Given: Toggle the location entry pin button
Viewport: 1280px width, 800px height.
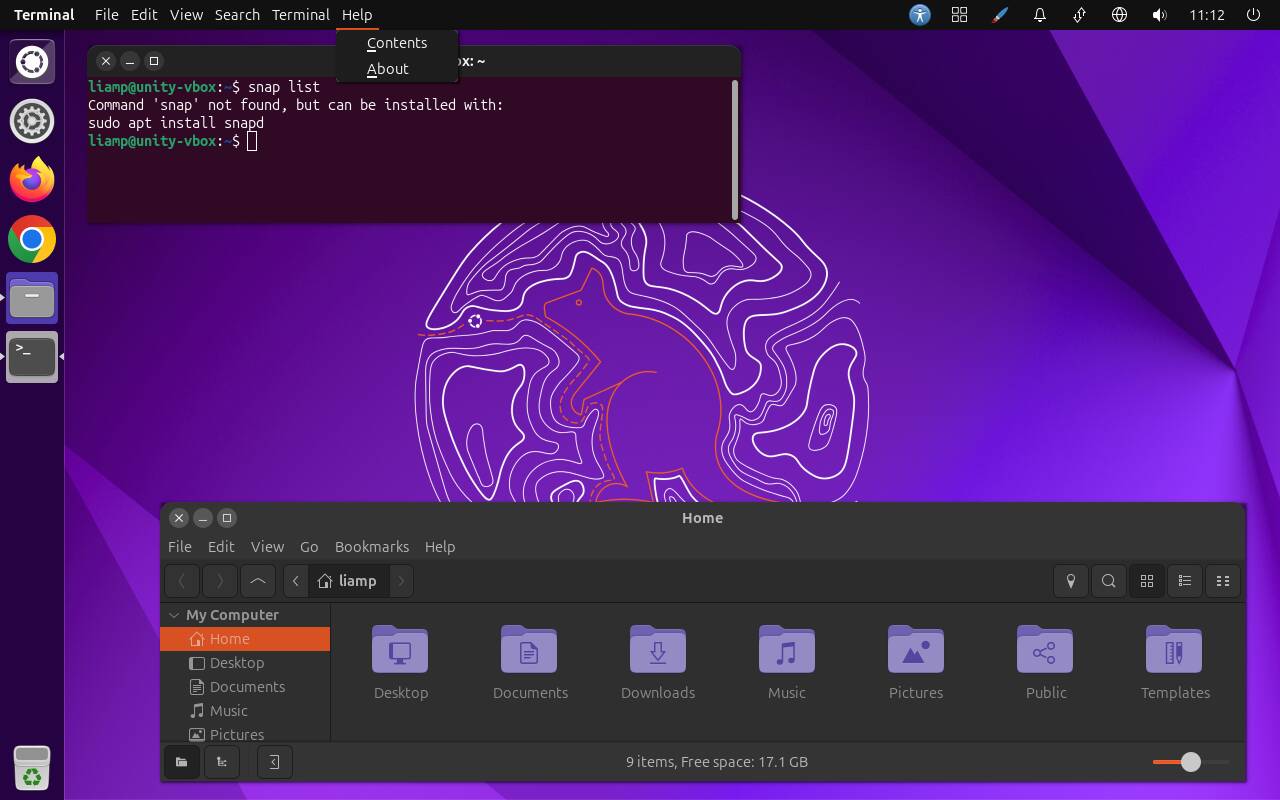Looking at the screenshot, I should click(1070, 581).
